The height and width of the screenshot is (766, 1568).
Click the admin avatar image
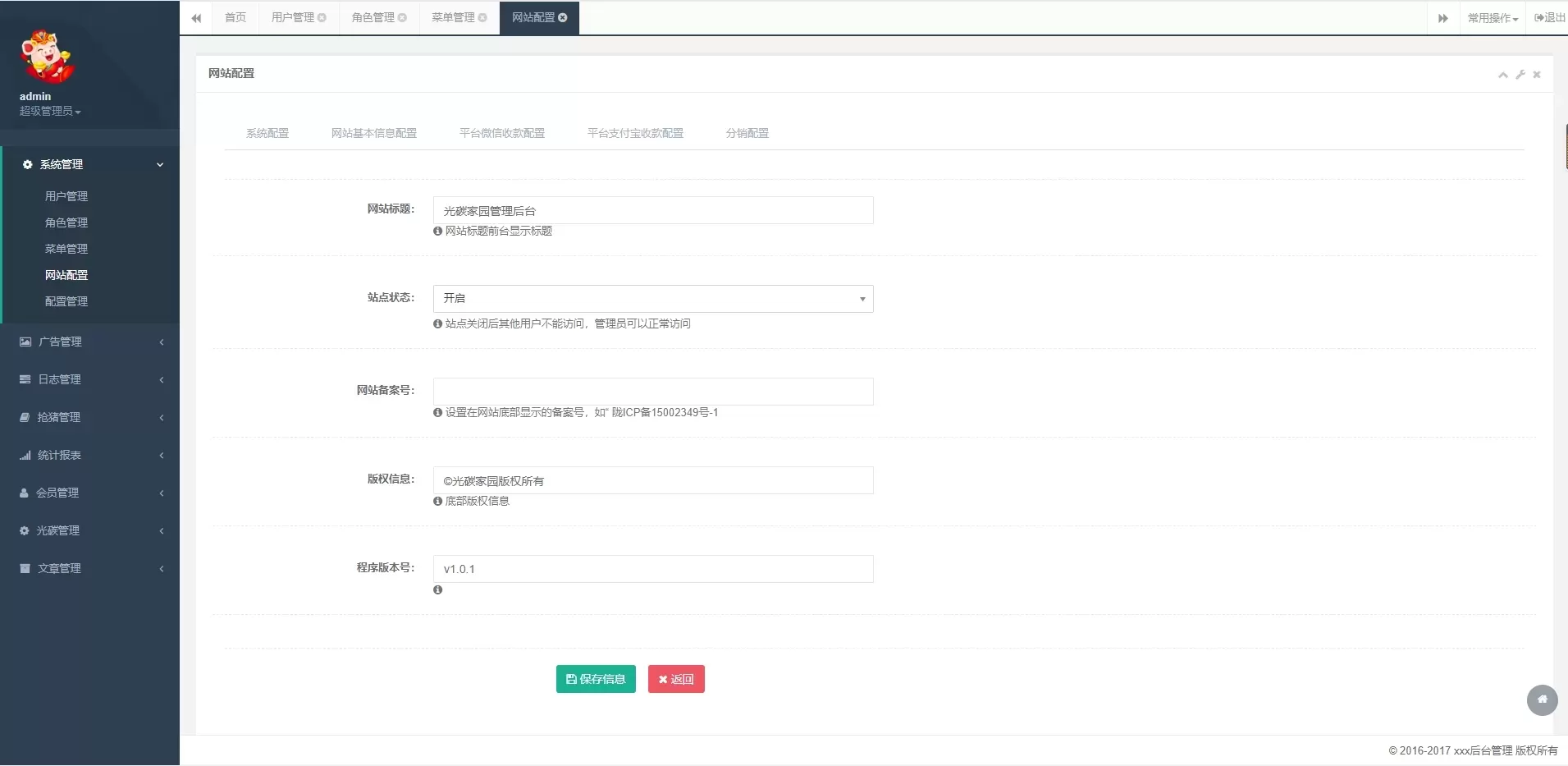tap(47, 57)
